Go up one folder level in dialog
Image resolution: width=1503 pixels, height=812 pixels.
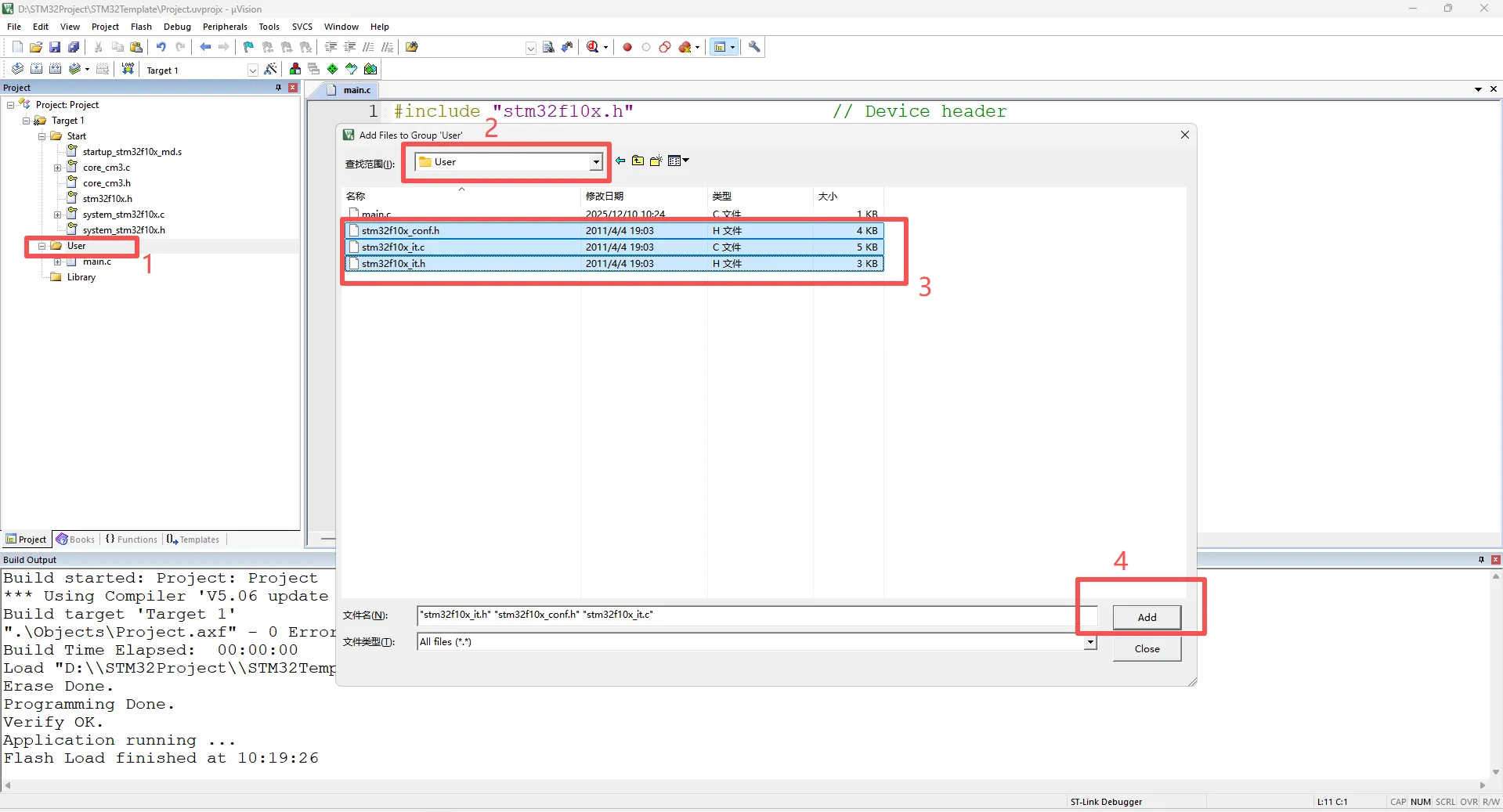(638, 161)
